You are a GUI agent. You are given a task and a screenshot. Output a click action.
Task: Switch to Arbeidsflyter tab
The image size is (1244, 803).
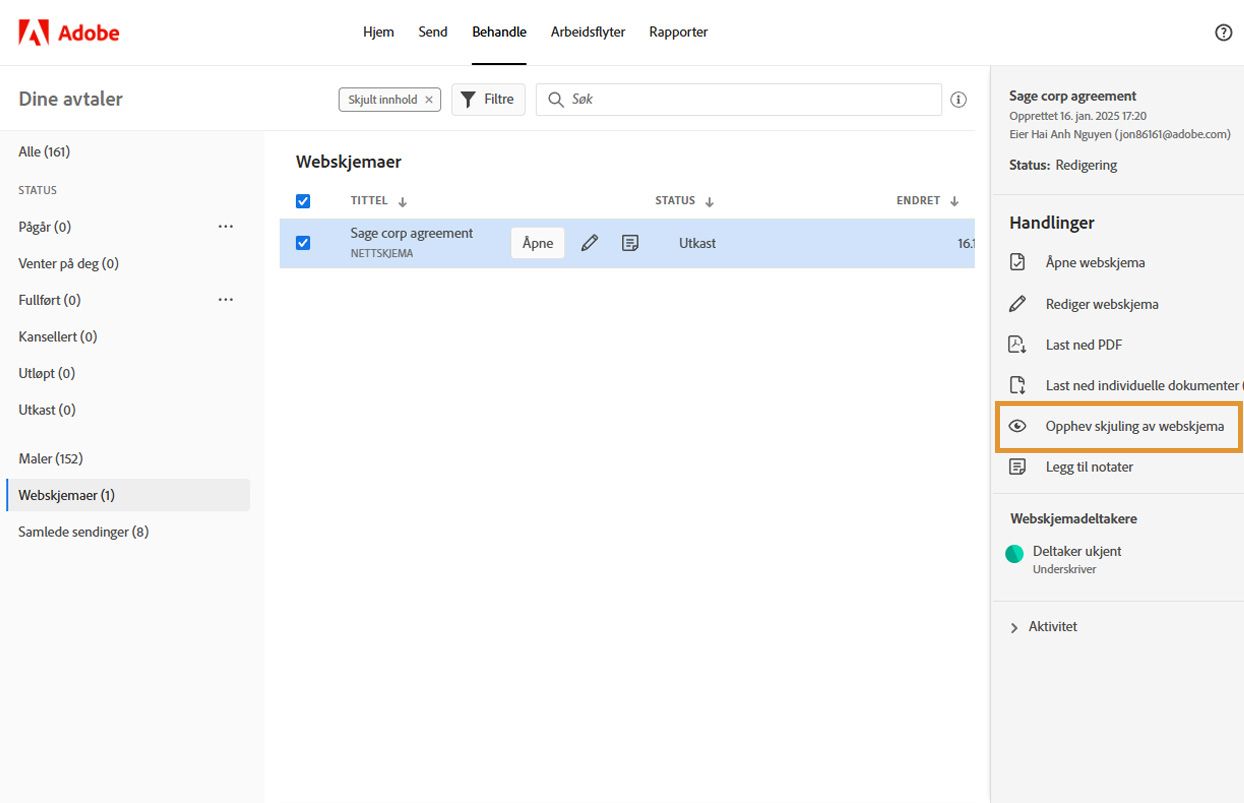[x=588, y=32]
